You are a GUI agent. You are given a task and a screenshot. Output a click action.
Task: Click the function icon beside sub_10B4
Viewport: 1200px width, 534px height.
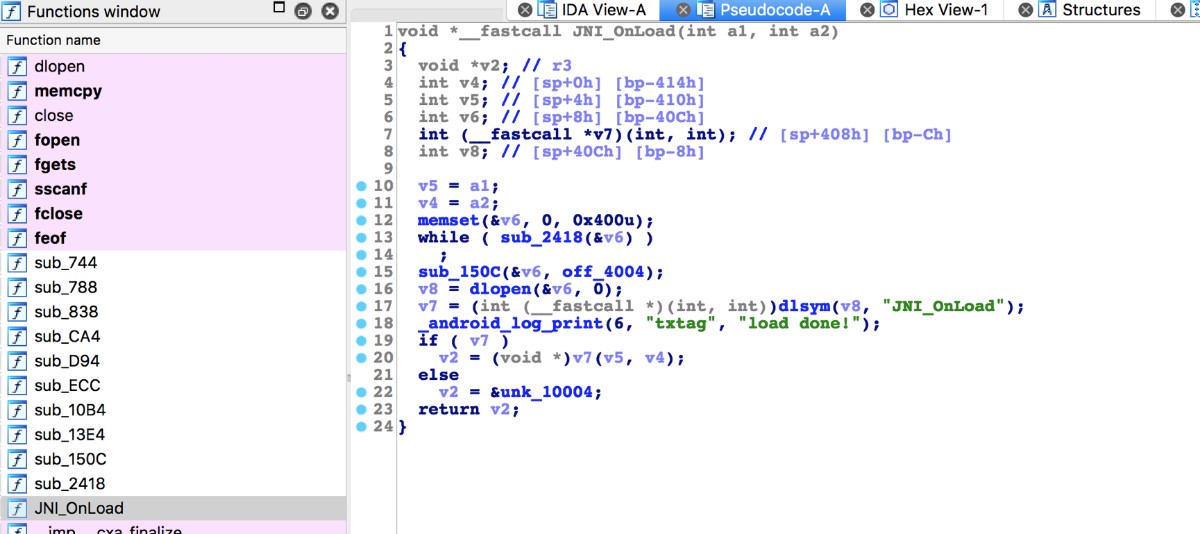point(17,410)
